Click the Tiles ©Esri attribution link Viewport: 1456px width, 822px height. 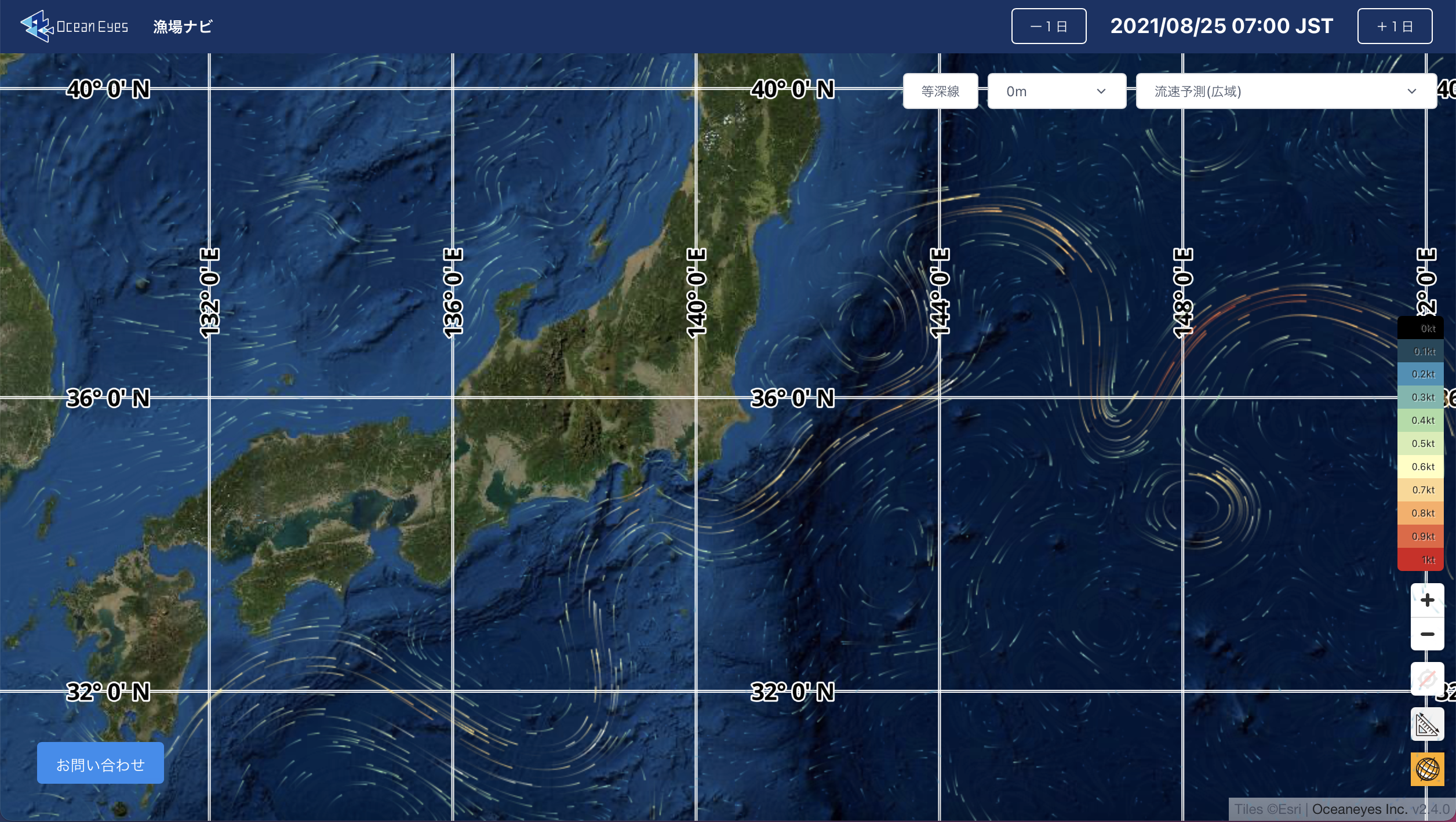pyautogui.click(x=1267, y=809)
